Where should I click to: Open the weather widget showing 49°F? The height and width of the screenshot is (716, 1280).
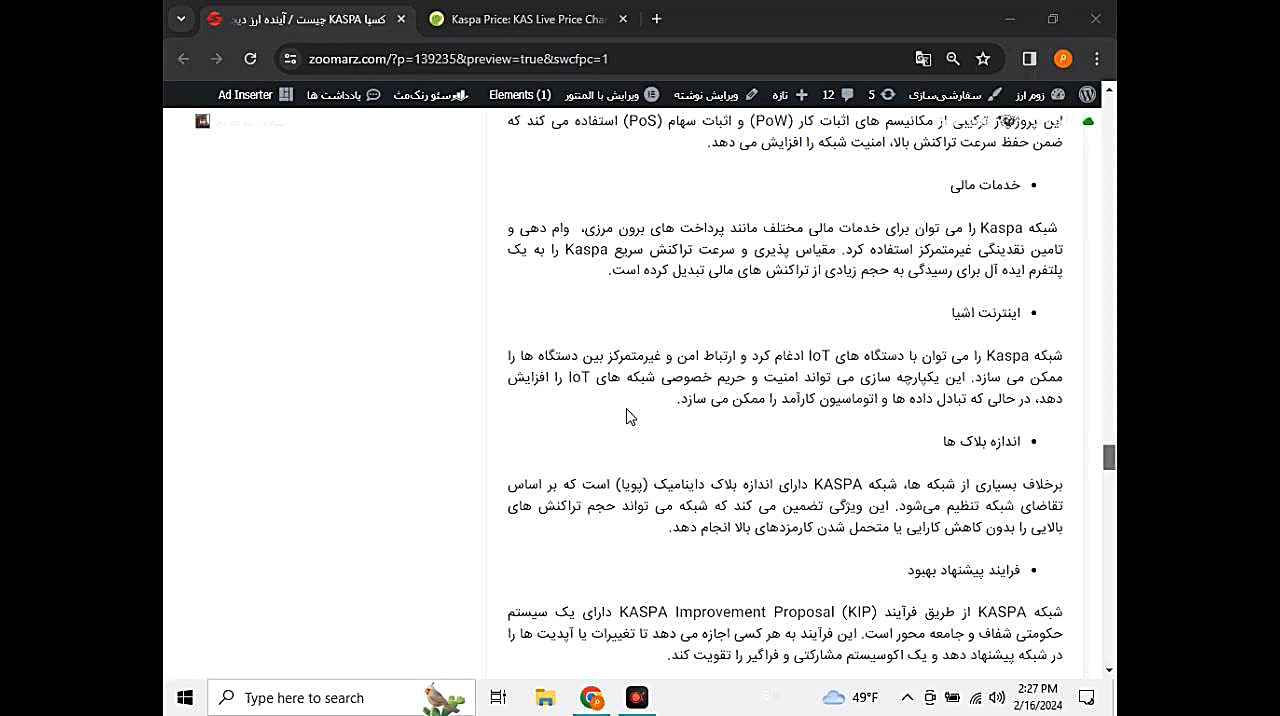click(850, 697)
